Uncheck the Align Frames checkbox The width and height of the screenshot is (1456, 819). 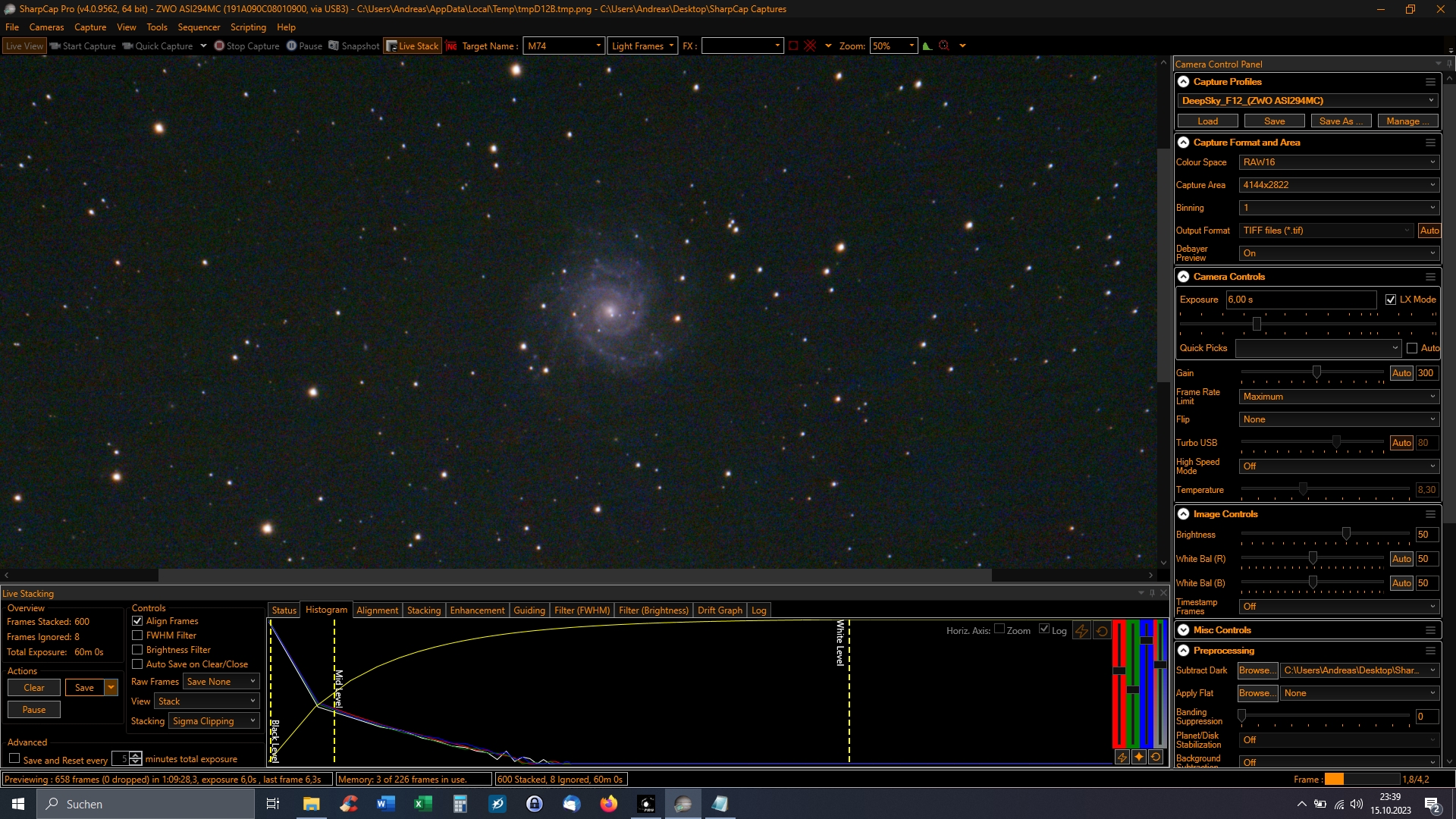point(137,621)
